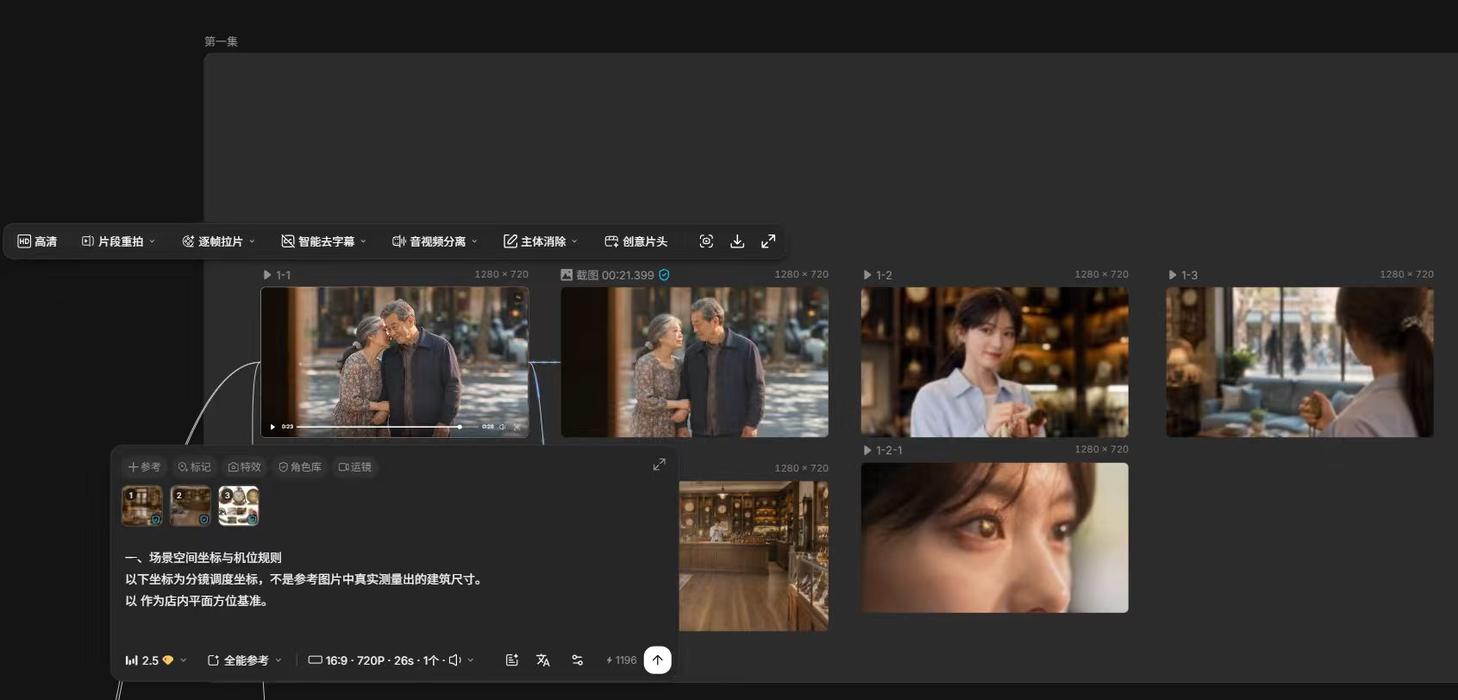
Task: Click the frame capture icon in toolbar
Action: [706, 242]
